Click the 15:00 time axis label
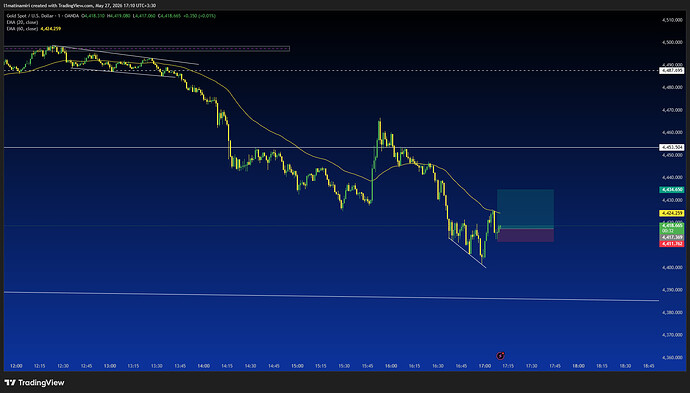This screenshot has width=690, height=393. pyautogui.click(x=297, y=366)
